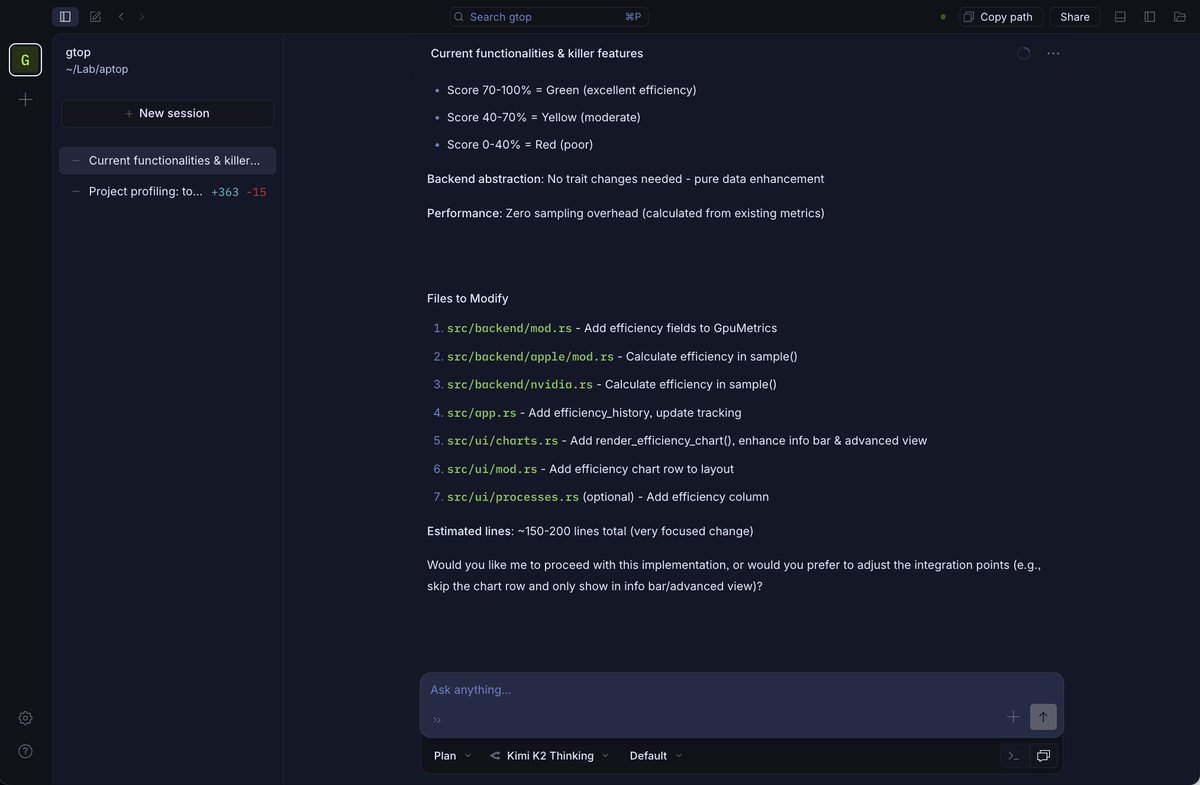The width and height of the screenshot is (1200, 785).
Task: Click the Estimated lines text
Action: (x=590, y=531)
